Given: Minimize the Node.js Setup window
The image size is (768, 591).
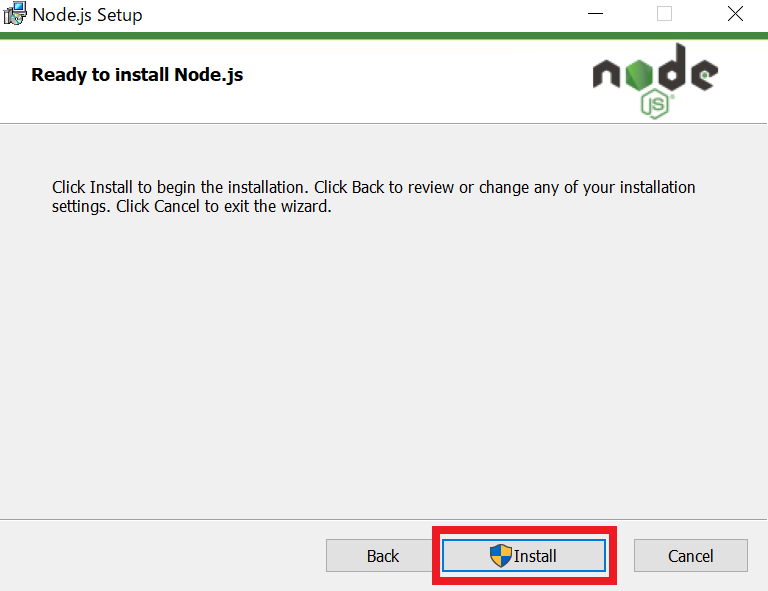Looking at the screenshot, I should 595,14.
